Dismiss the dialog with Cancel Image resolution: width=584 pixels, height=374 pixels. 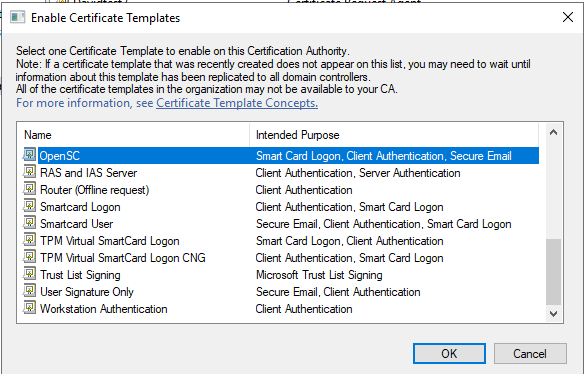(530, 353)
